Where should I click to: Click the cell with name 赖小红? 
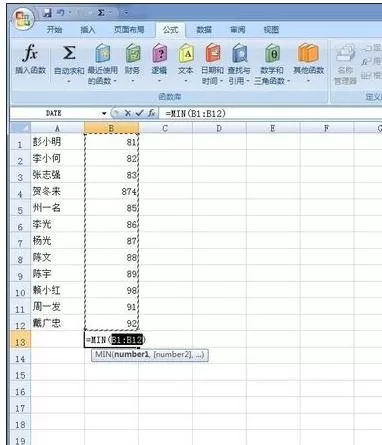tap(57, 290)
